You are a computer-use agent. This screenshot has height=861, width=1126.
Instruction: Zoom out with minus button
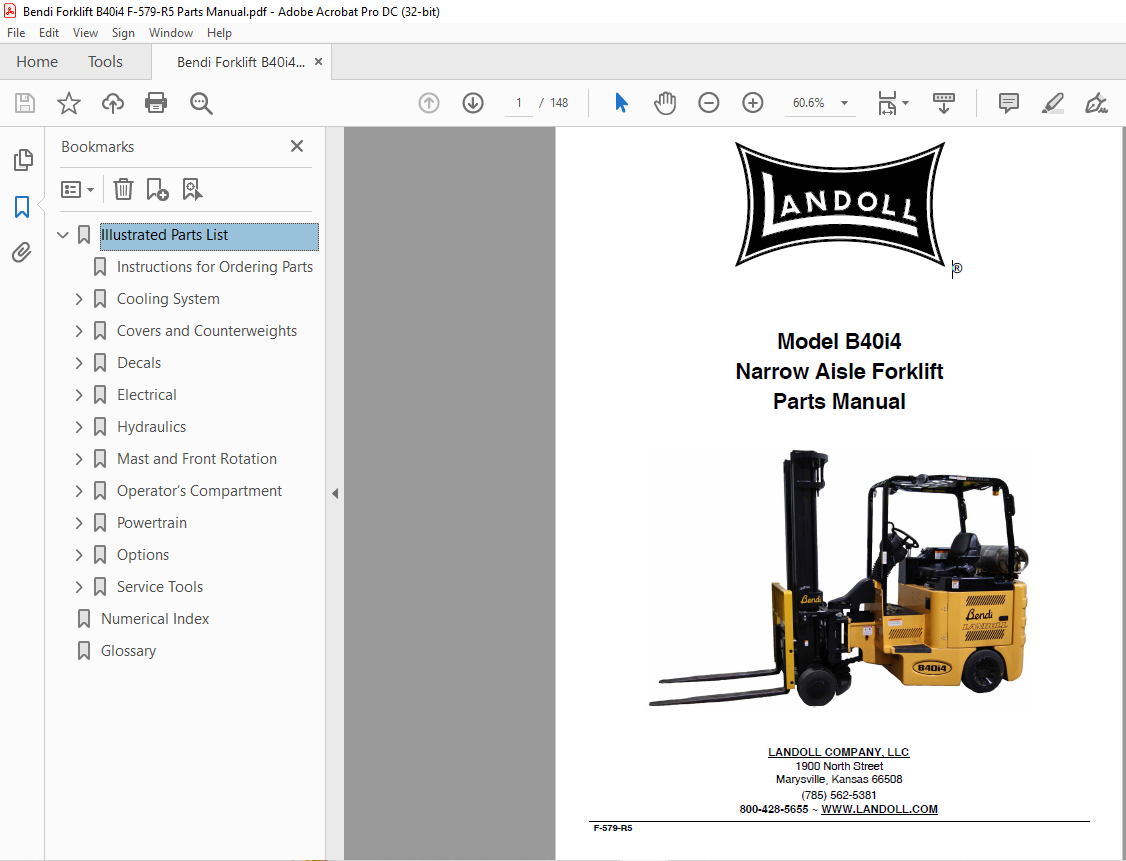click(709, 103)
